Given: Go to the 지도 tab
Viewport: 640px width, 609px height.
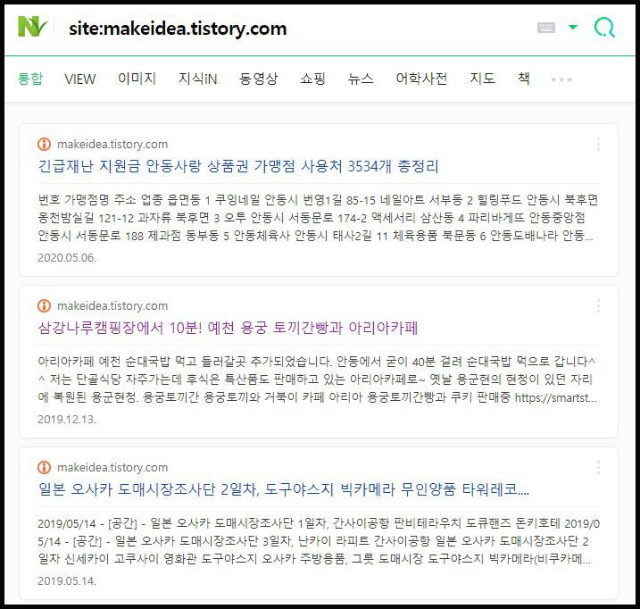Looking at the screenshot, I should pos(482,78).
